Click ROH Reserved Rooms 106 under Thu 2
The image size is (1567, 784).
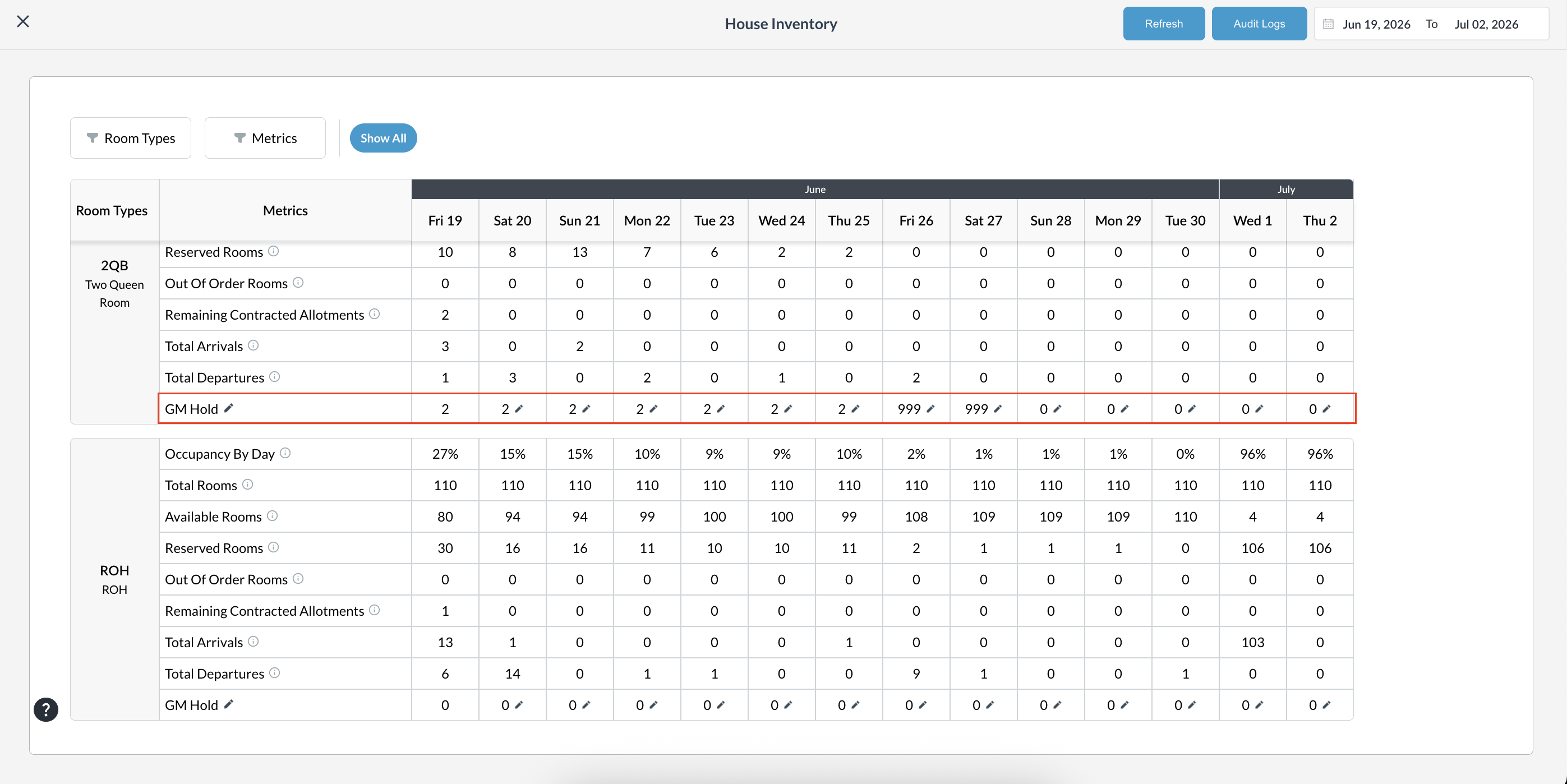(1320, 548)
